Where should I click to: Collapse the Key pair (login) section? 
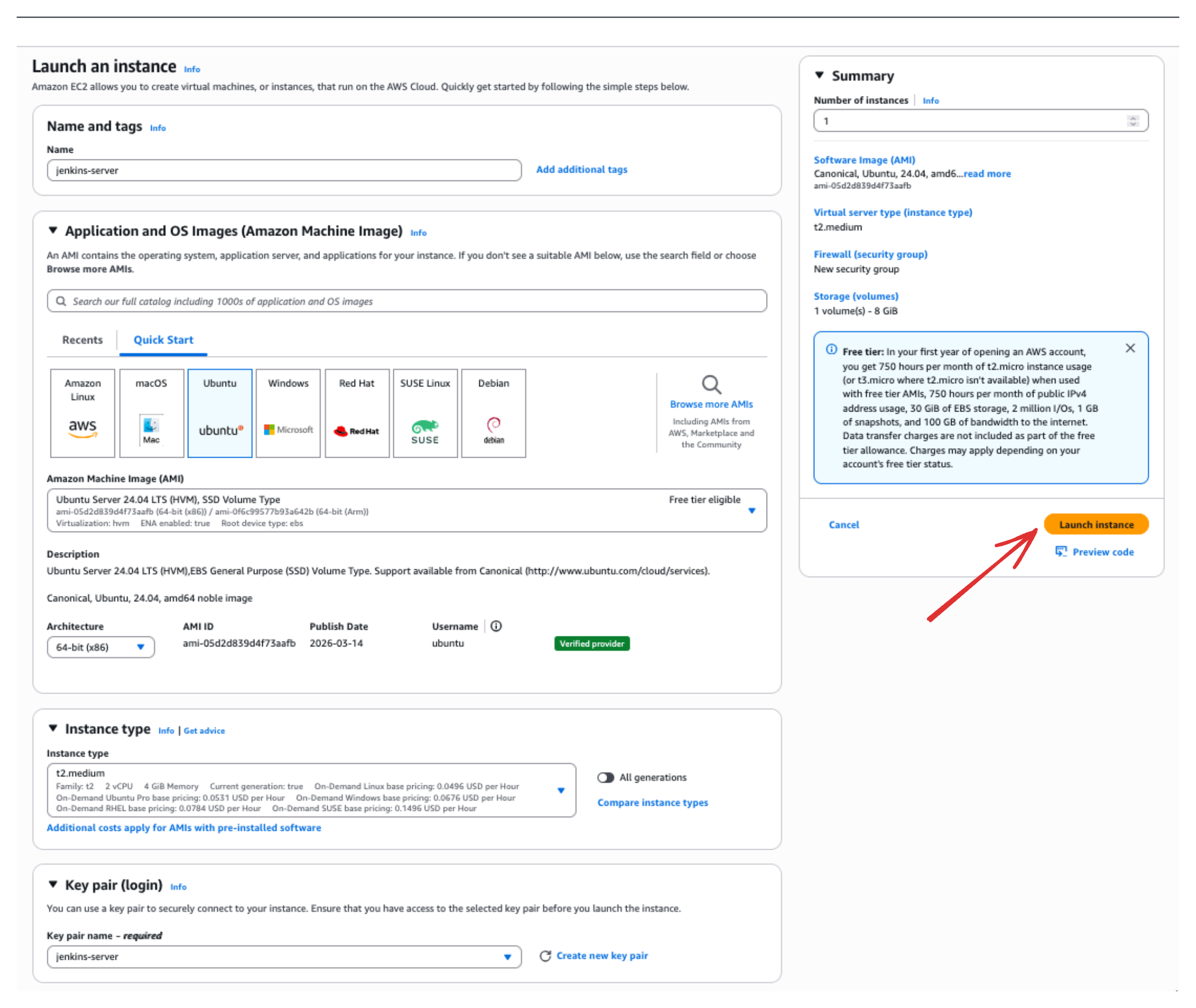(53, 885)
